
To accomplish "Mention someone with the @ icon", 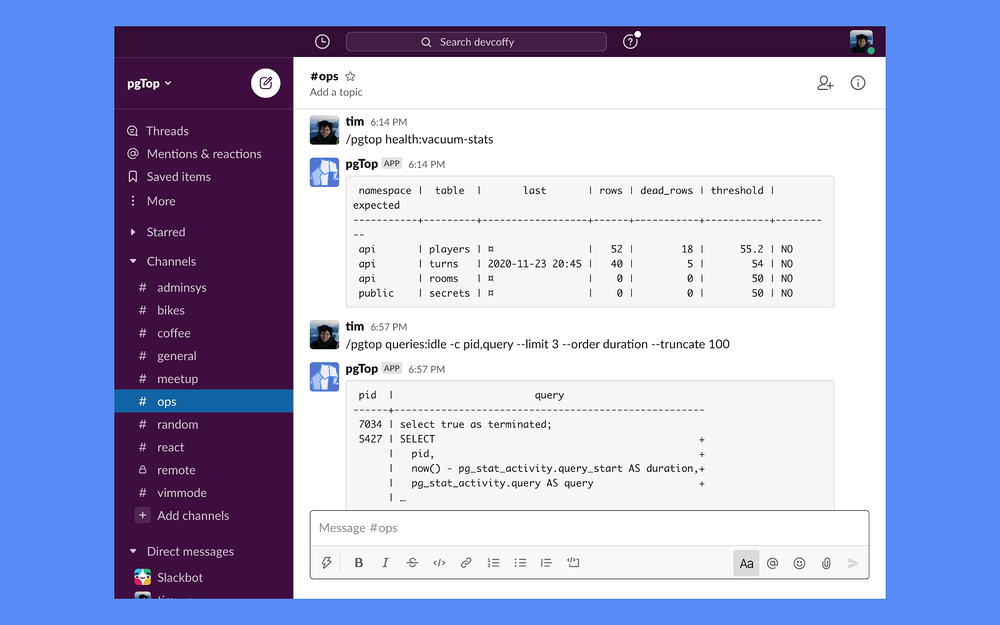I will [x=772, y=563].
